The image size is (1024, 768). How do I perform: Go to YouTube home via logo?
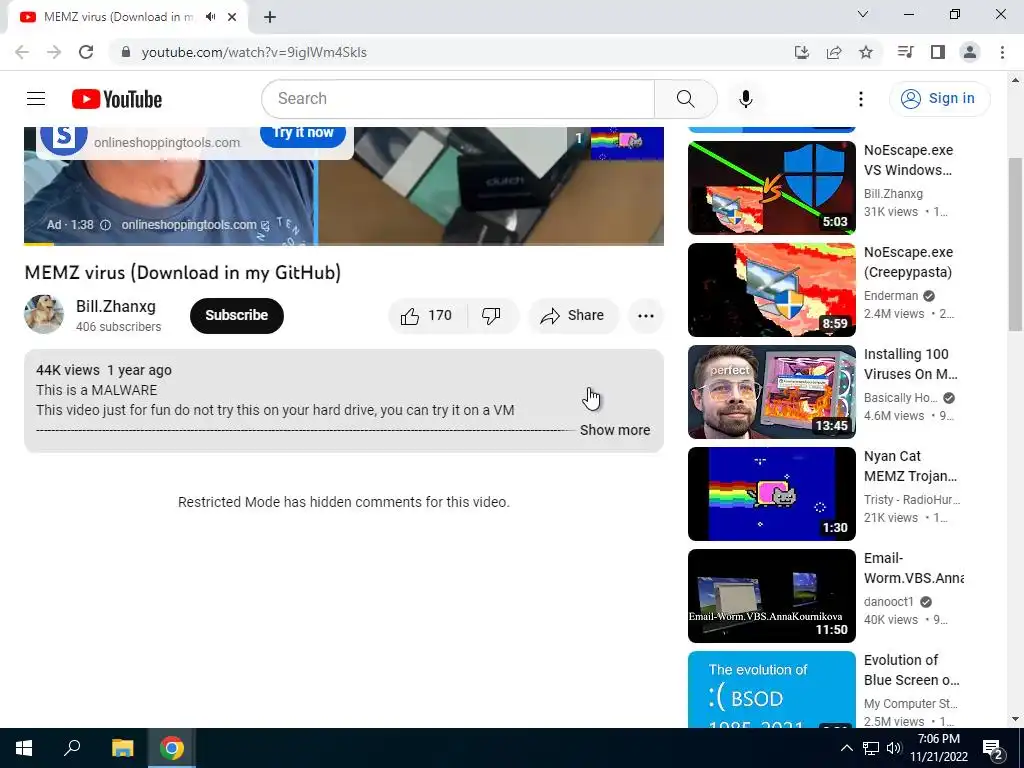click(117, 99)
